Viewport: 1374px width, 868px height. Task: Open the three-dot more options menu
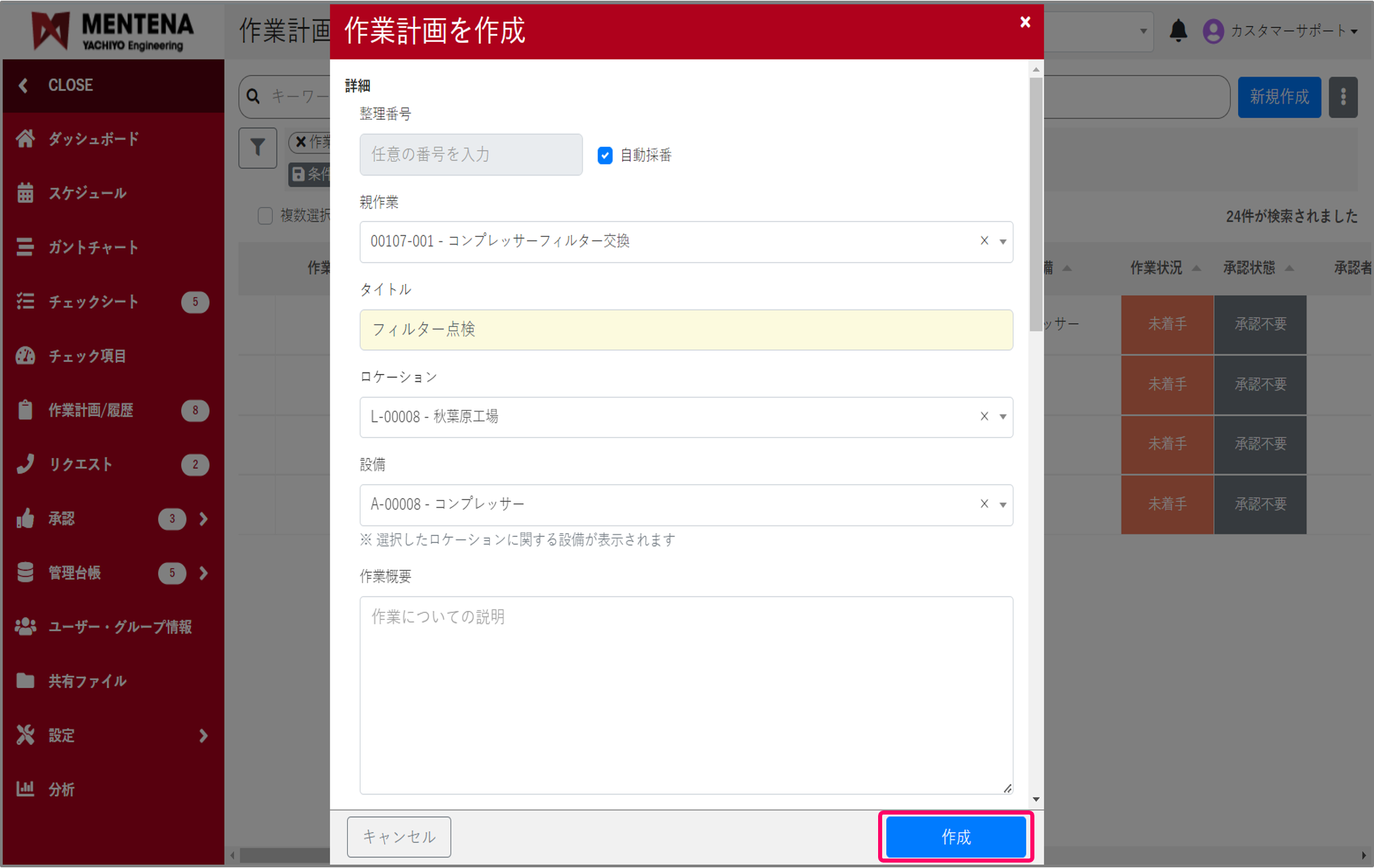pyautogui.click(x=1343, y=97)
